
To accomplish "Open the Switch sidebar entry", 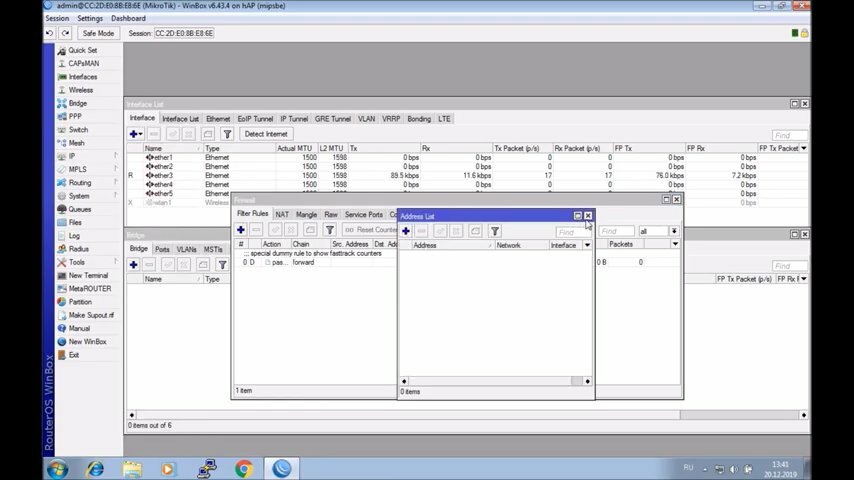I will 78,130.
